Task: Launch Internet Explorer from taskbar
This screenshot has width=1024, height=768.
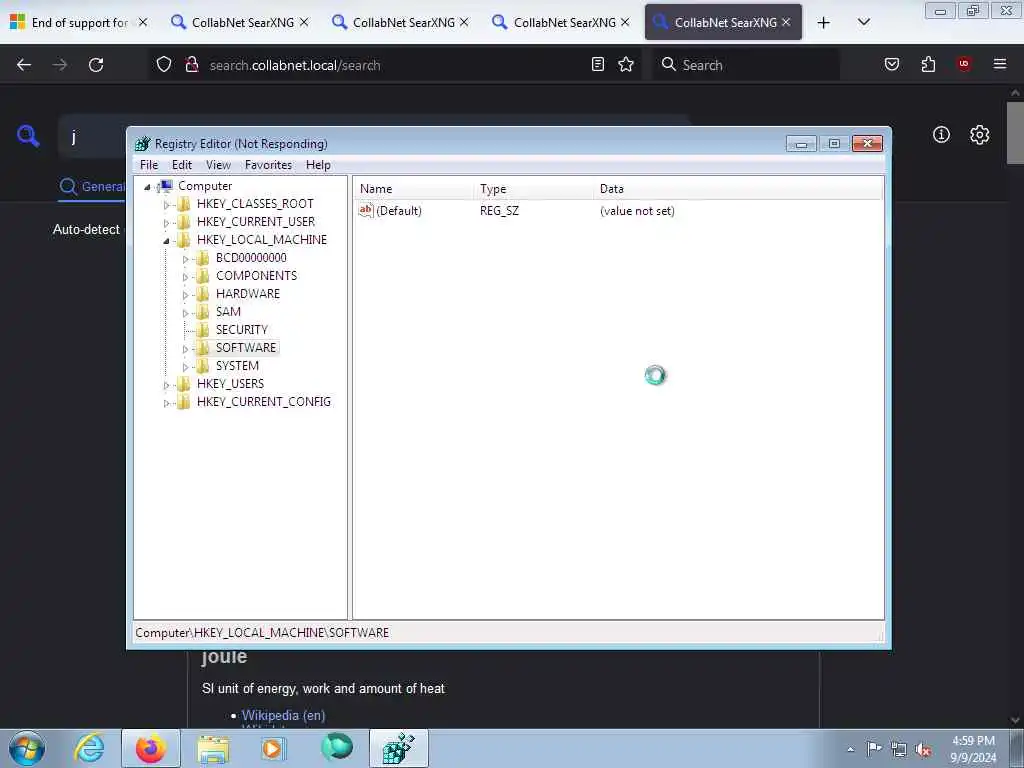Action: point(89,748)
